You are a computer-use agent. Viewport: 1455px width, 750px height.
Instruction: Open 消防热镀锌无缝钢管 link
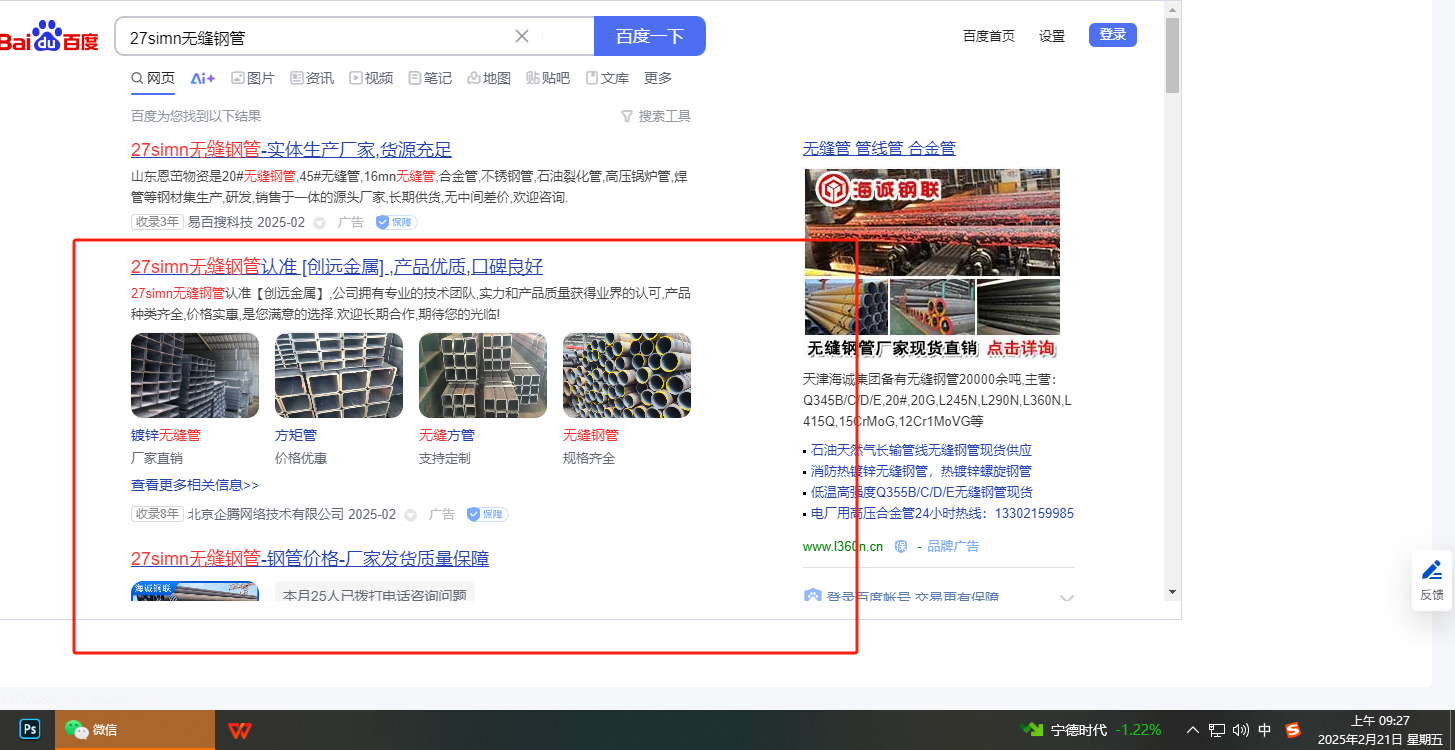pyautogui.click(x=921, y=471)
